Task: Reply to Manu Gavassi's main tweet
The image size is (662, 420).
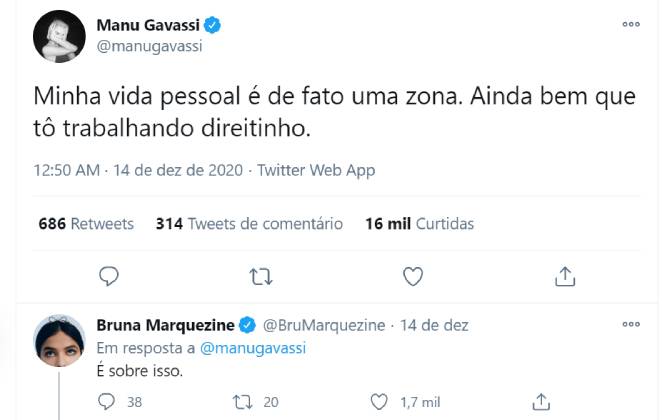Action: pyautogui.click(x=110, y=275)
